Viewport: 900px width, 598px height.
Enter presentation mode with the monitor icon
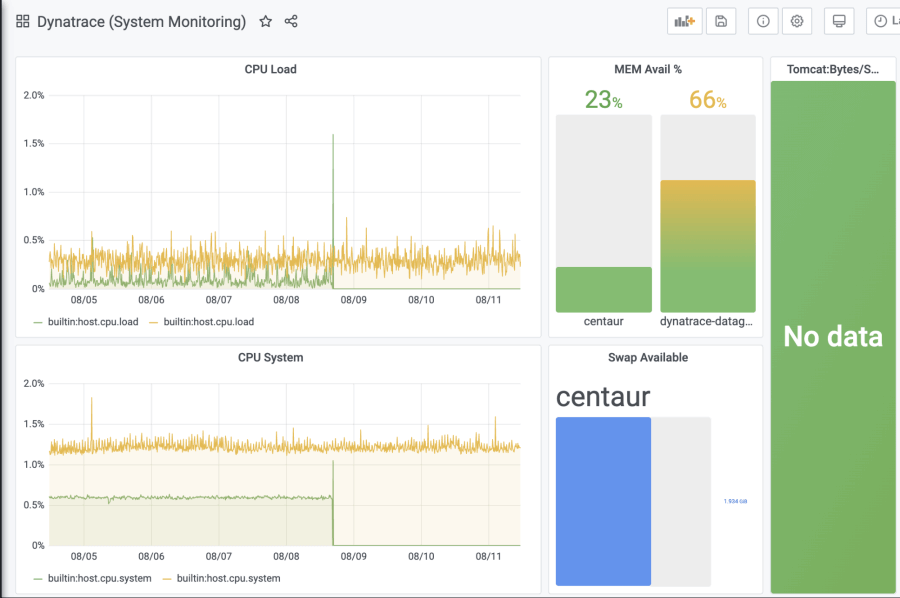point(839,20)
